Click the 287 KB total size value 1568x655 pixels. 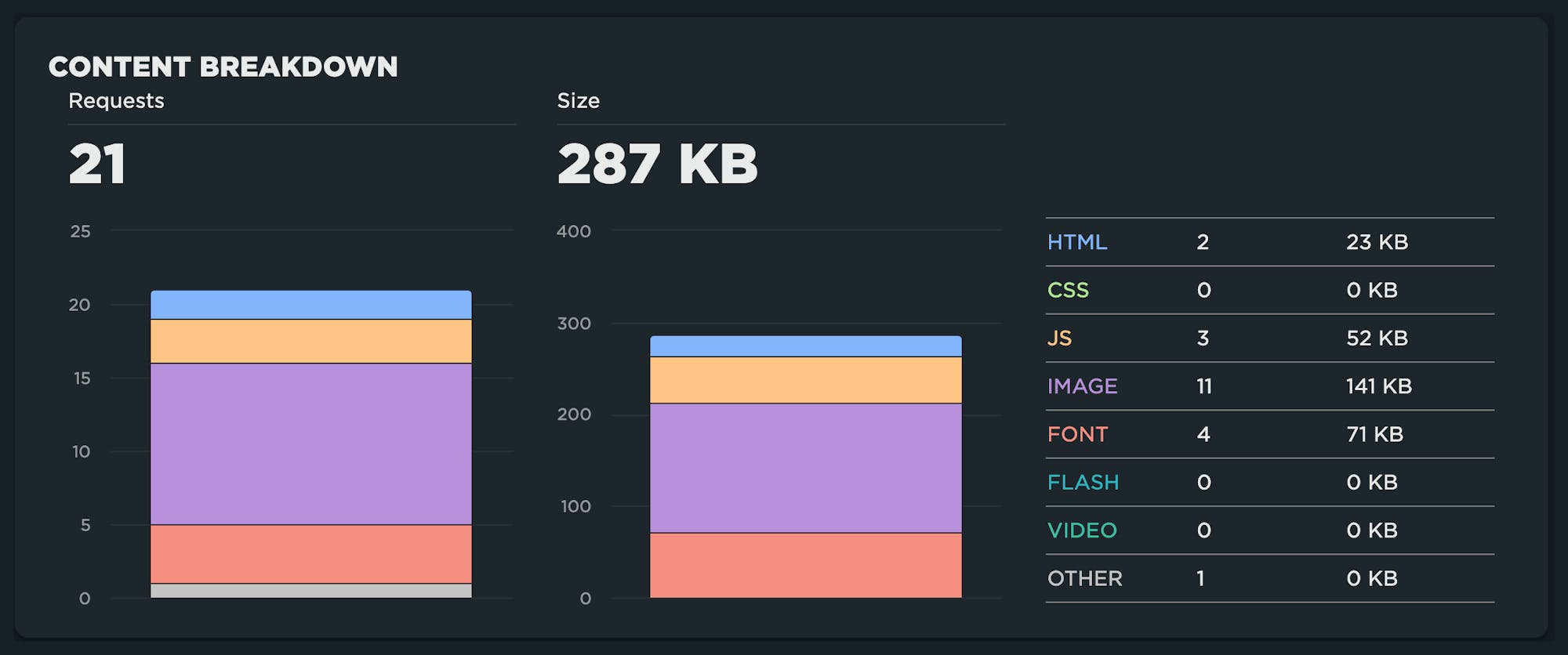pos(657,164)
